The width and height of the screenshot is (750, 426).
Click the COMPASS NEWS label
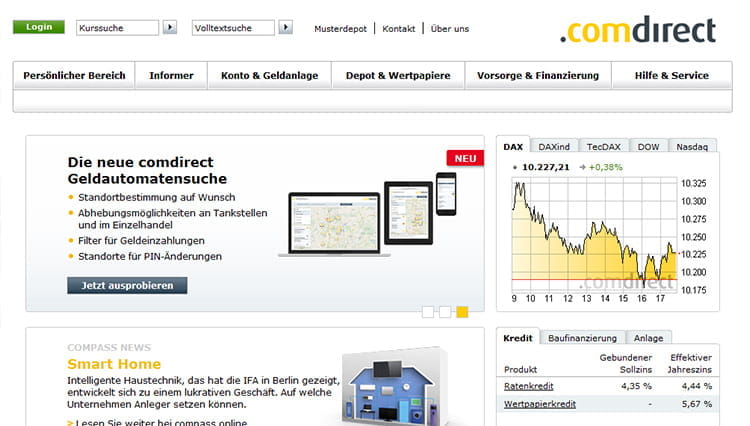[x=109, y=348]
